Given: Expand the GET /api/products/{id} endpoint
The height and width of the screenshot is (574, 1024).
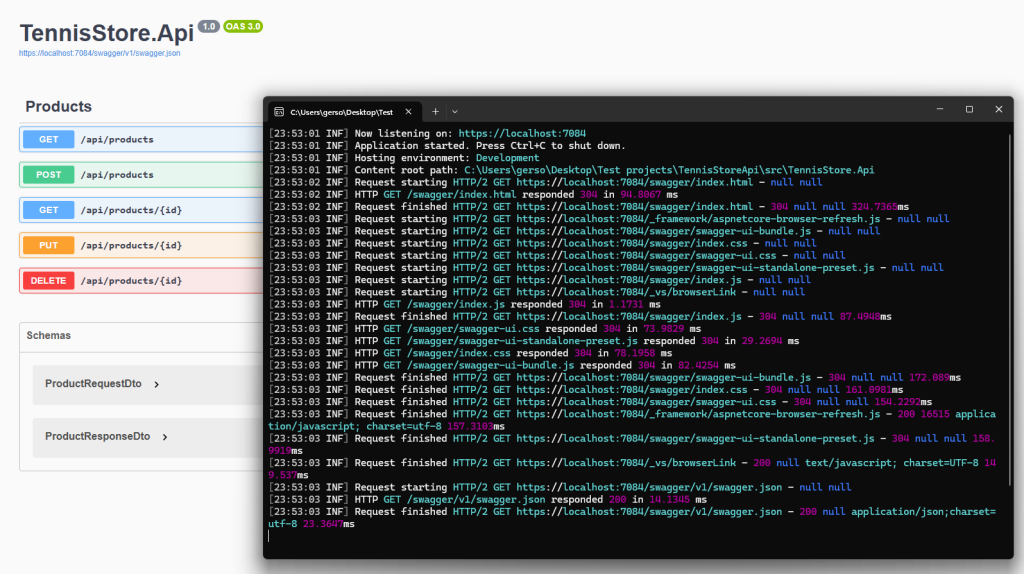Looking at the screenshot, I should (x=141, y=210).
